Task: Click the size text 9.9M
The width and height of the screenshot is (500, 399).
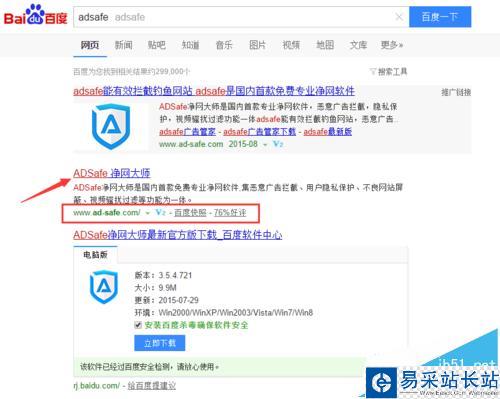Action: click(x=167, y=288)
